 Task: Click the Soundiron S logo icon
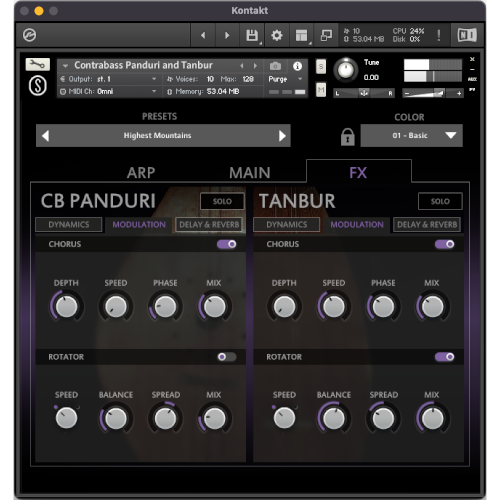[x=37, y=86]
